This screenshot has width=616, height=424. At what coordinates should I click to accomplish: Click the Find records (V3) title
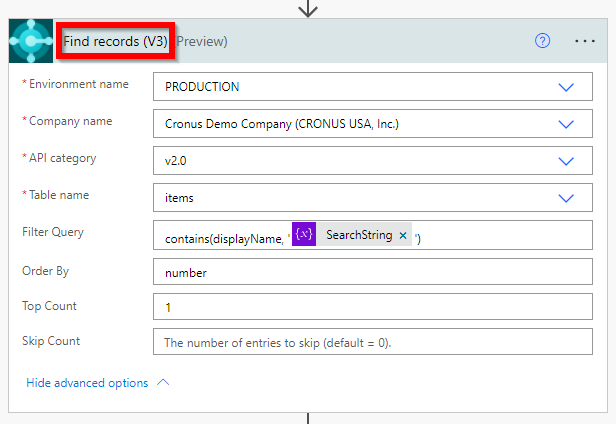click(115, 41)
